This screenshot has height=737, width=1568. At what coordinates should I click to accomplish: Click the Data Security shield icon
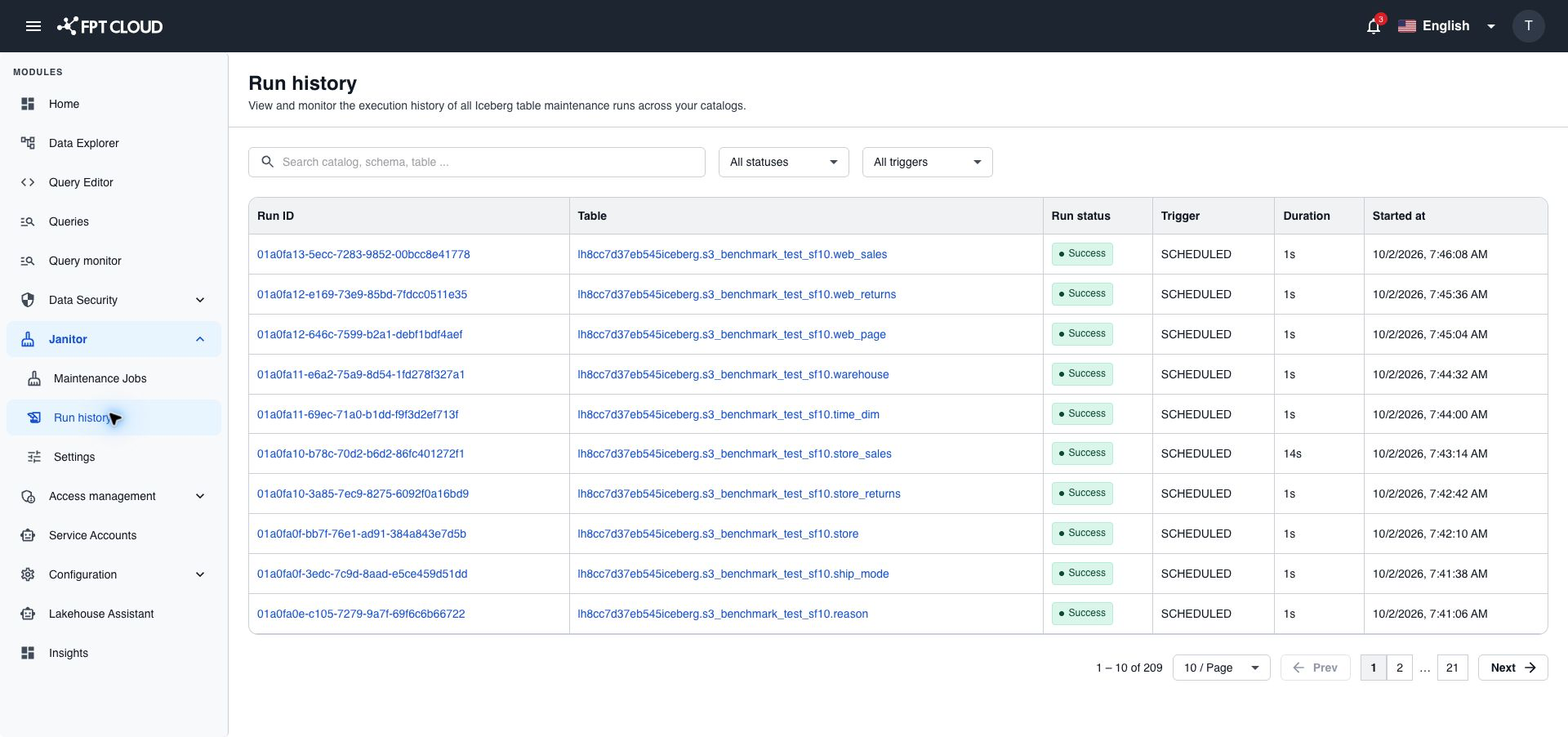pos(28,300)
